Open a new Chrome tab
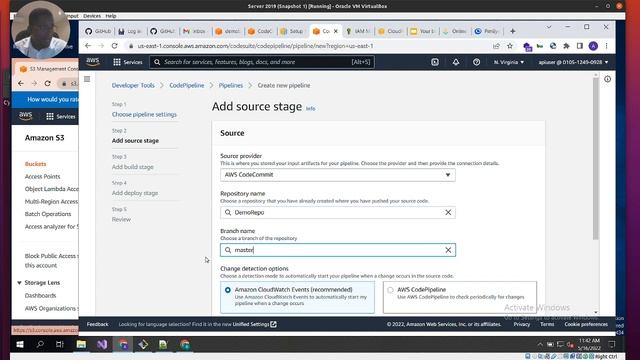640x360 pixels. 513,31
